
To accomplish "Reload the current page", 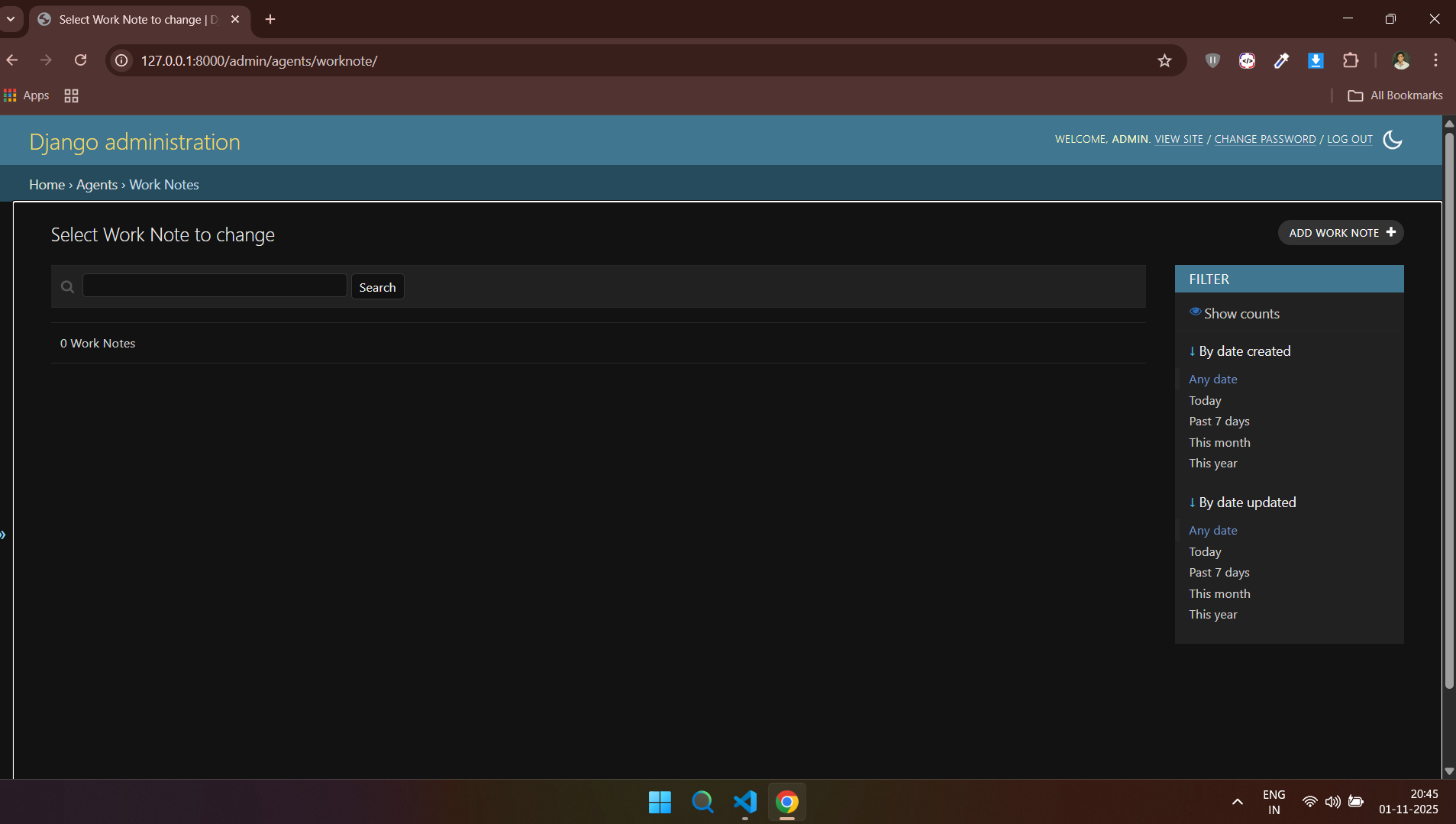I will pyautogui.click(x=80, y=60).
